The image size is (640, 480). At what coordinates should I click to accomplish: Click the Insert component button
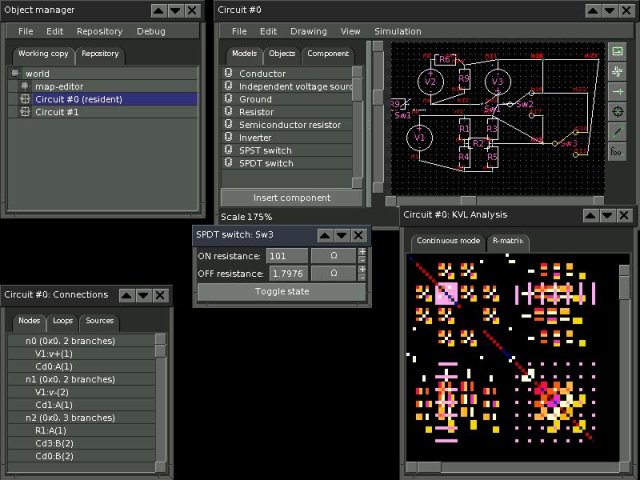click(291, 198)
